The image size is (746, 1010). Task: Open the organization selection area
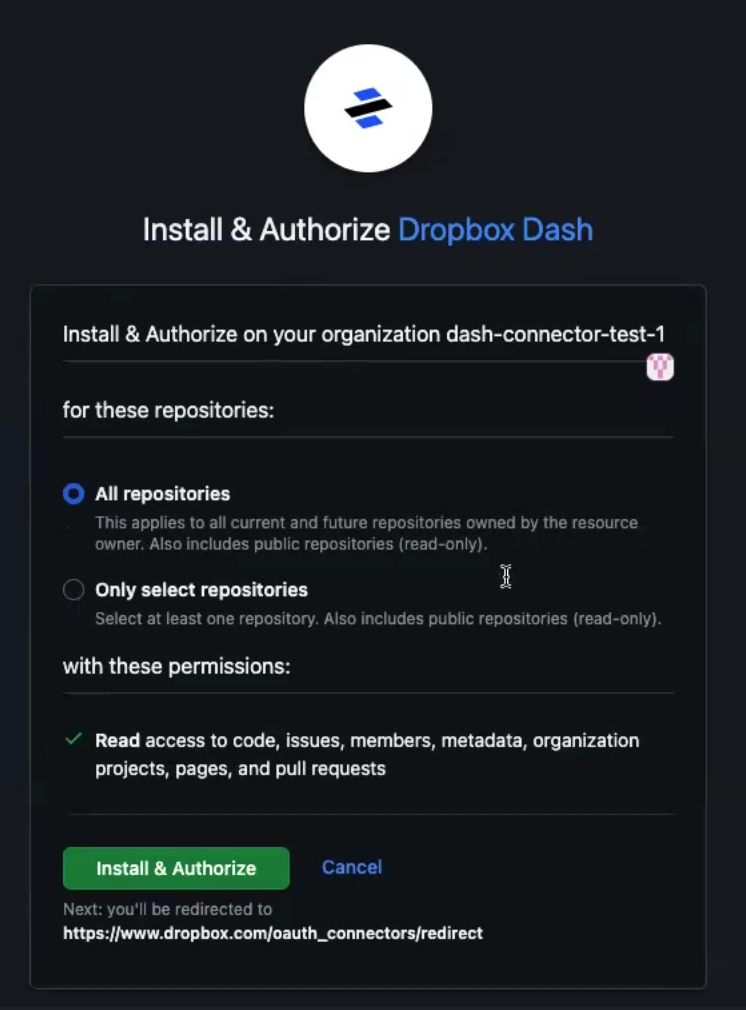tap(368, 333)
